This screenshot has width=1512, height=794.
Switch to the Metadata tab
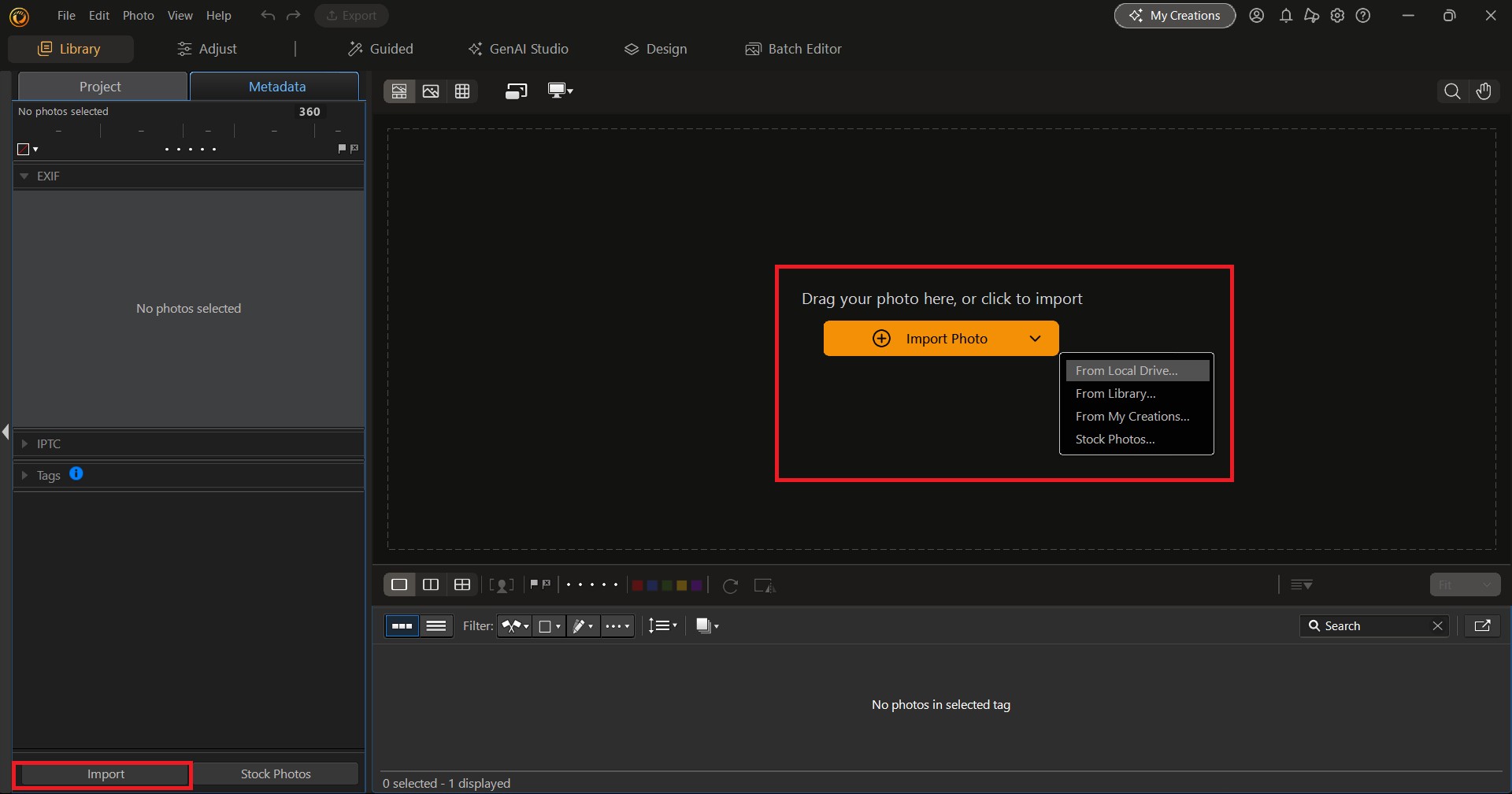277,86
